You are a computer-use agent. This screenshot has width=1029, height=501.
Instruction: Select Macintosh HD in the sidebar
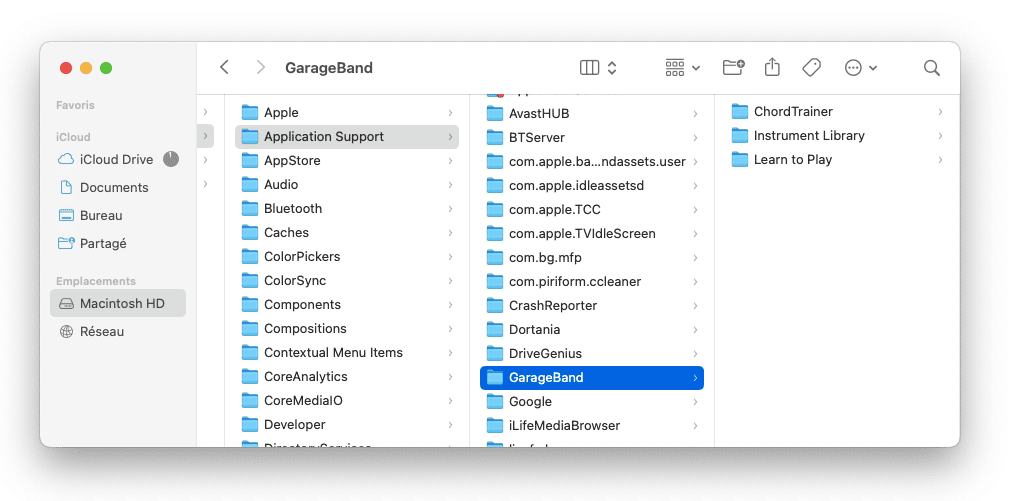pyautogui.click(x=118, y=304)
